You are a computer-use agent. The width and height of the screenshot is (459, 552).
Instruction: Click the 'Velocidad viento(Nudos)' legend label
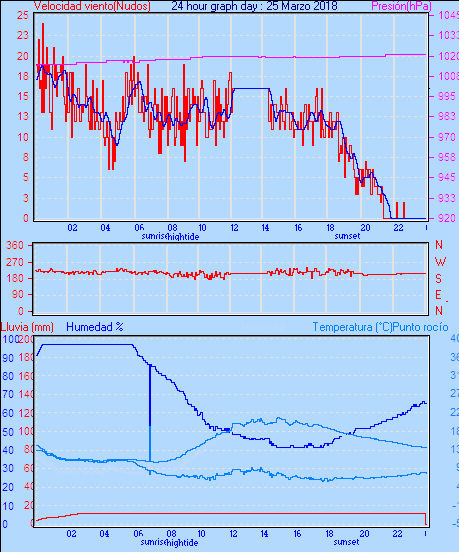point(92,6)
